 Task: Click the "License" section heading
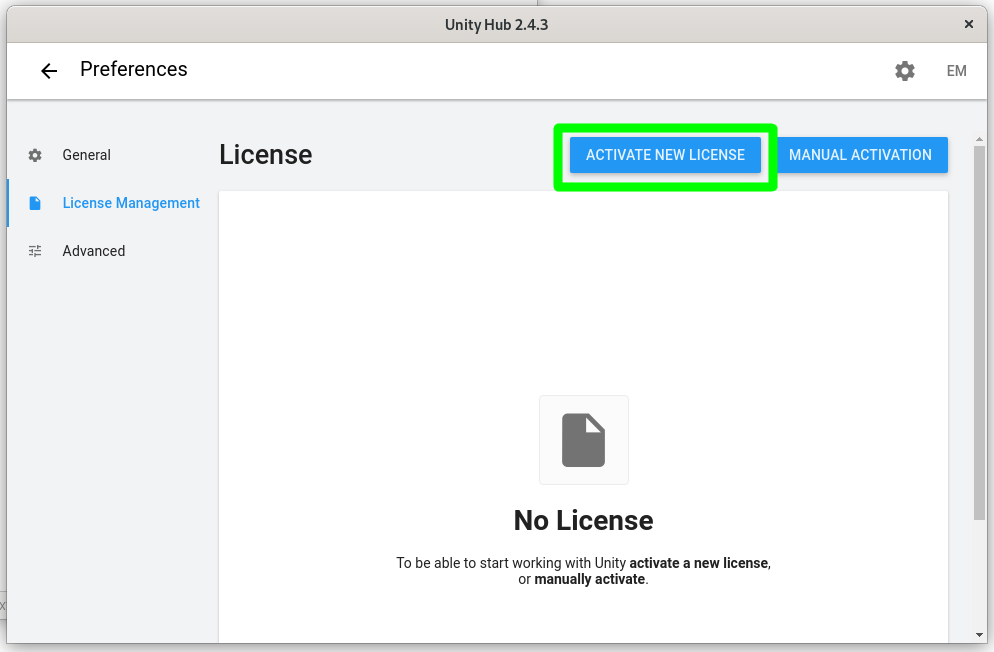pyautogui.click(x=266, y=155)
